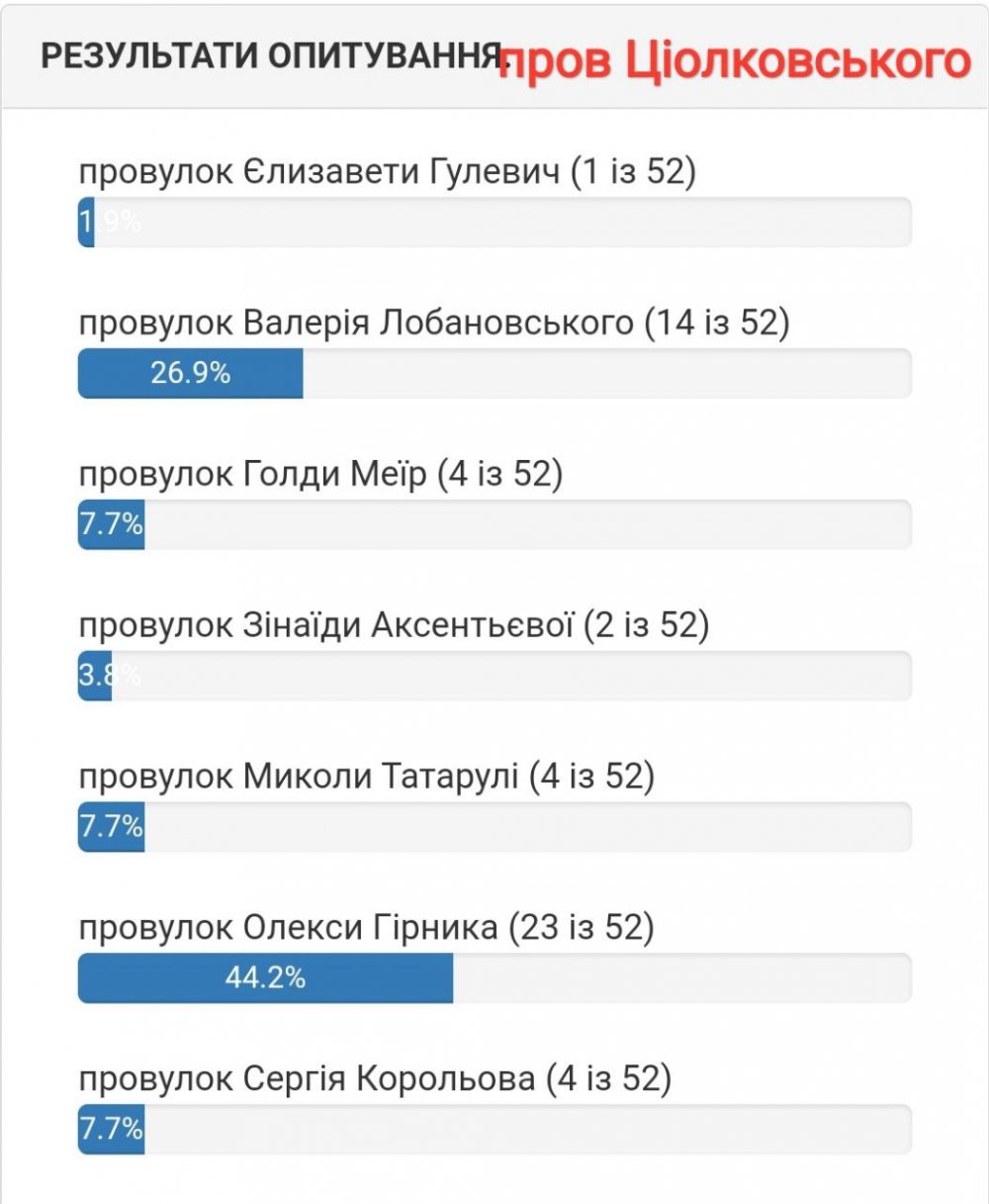Click the провулок Голди Меїр label
This screenshot has width=989, height=1204.
[320, 475]
